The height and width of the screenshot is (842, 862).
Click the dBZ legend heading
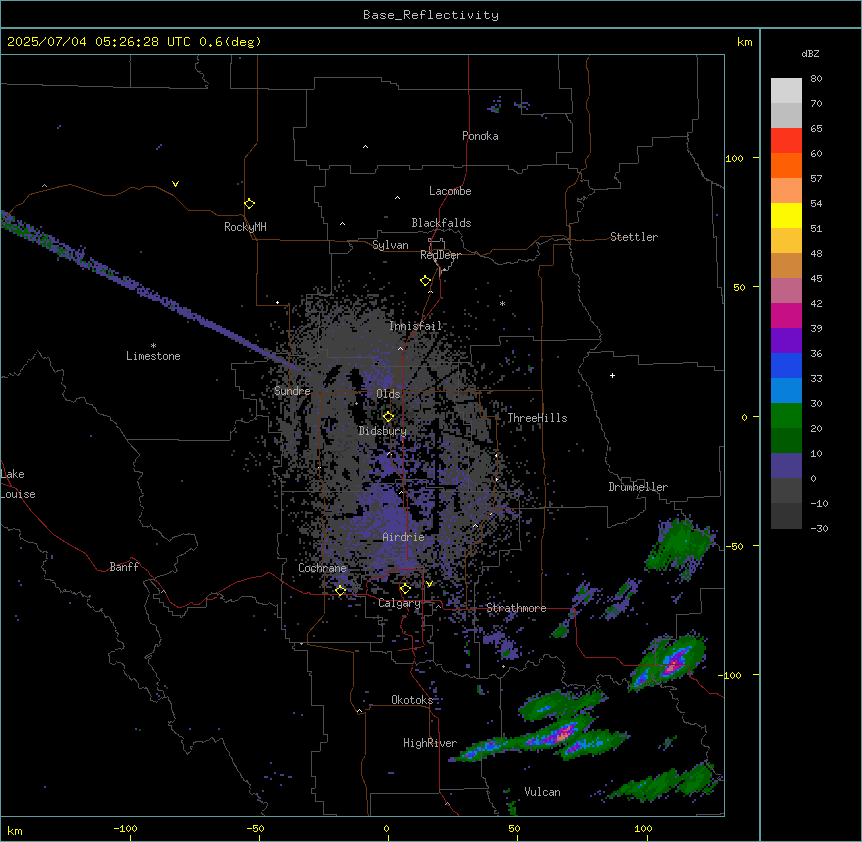(810, 54)
